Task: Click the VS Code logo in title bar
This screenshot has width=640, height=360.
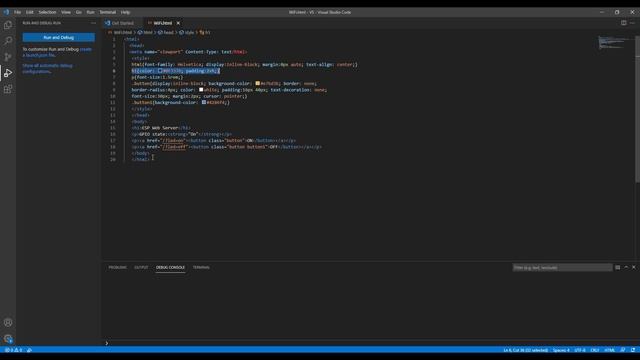Action: pos(6,12)
